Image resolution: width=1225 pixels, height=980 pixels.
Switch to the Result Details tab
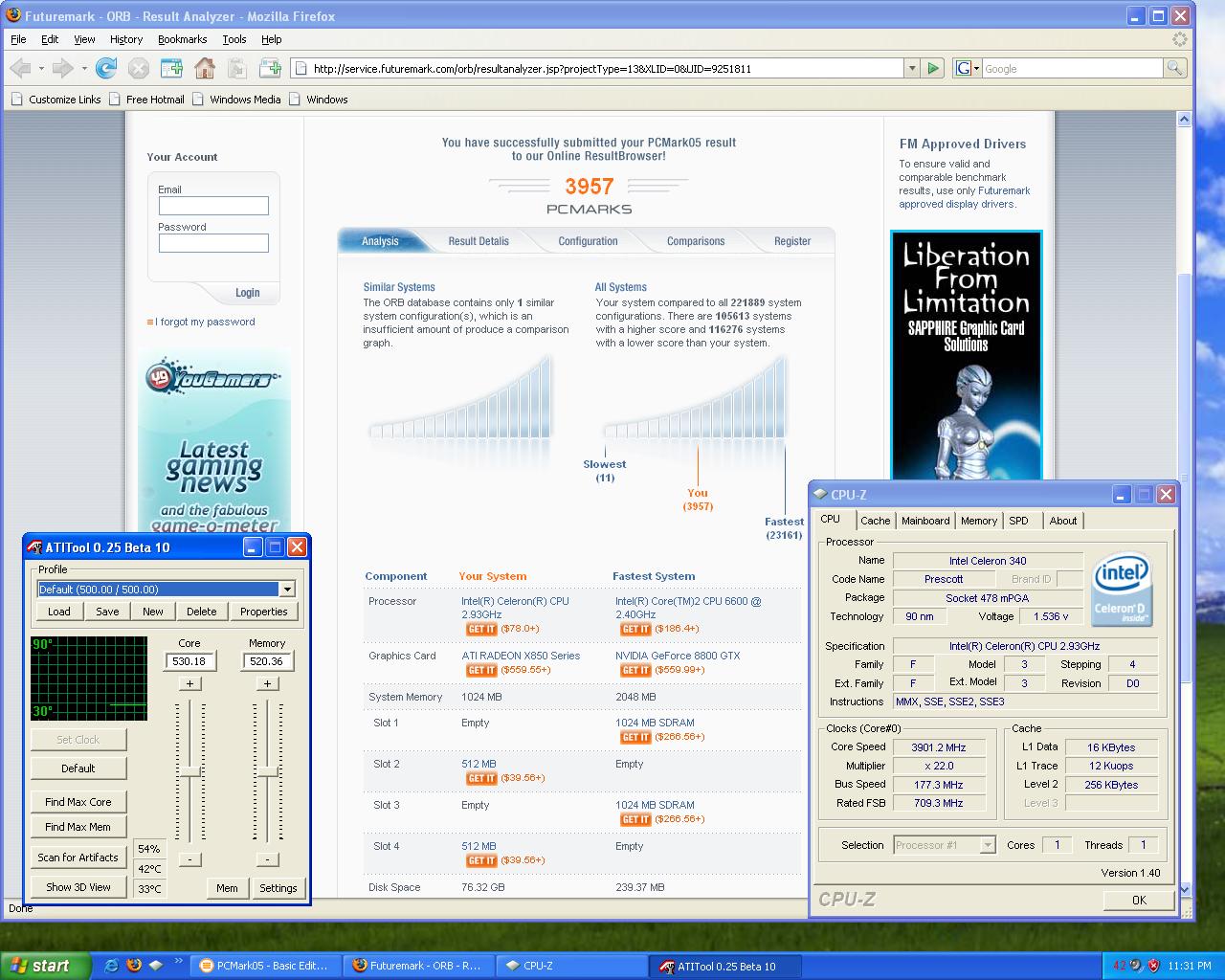click(479, 241)
